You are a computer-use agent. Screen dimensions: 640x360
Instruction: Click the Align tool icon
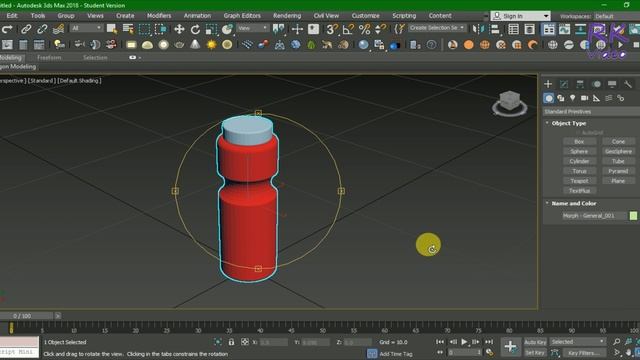pyautogui.click(x=494, y=29)
